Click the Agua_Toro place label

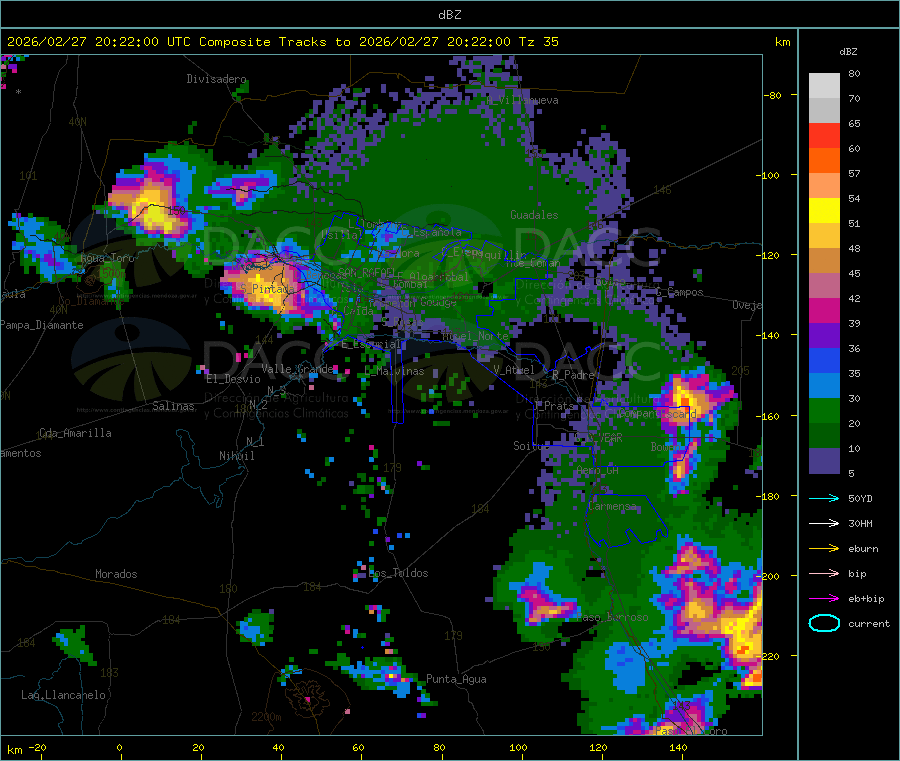[x=107, y=258]
